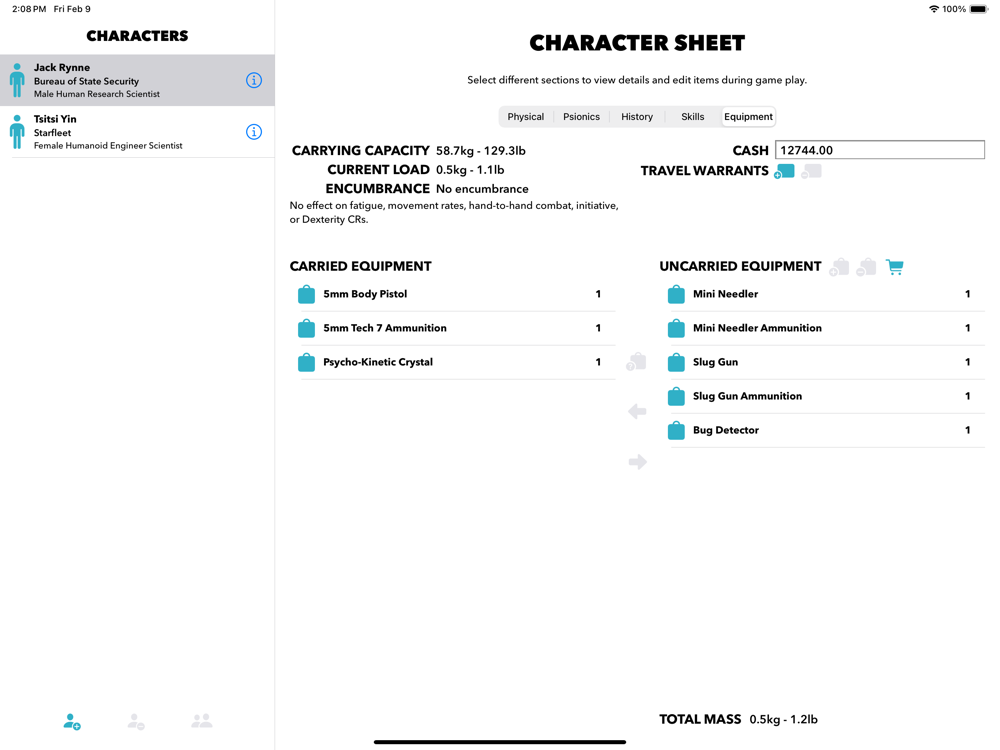The width and height of the screenshot is (1000, 750).
Task: Open info for Tsitsi Yin
Action: point(254,132)
